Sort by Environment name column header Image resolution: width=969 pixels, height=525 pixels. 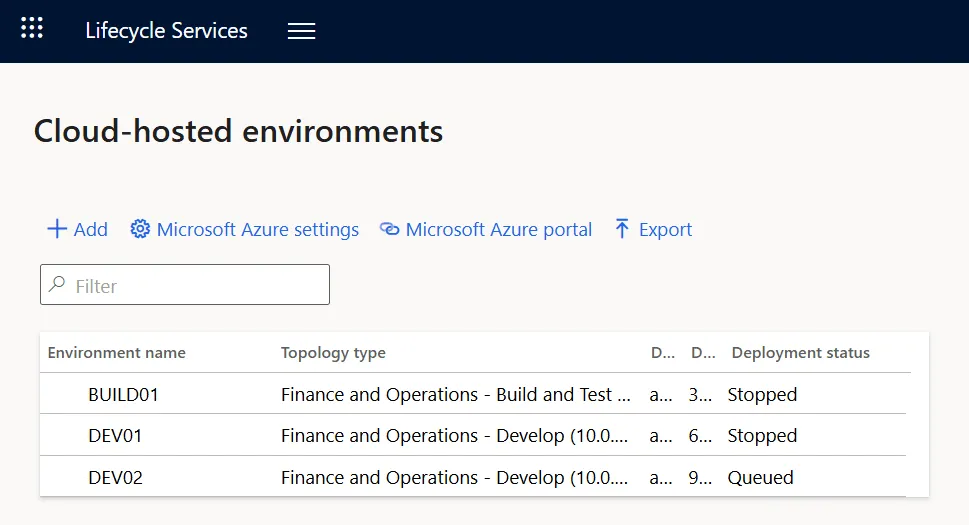[x=116, y=353]
